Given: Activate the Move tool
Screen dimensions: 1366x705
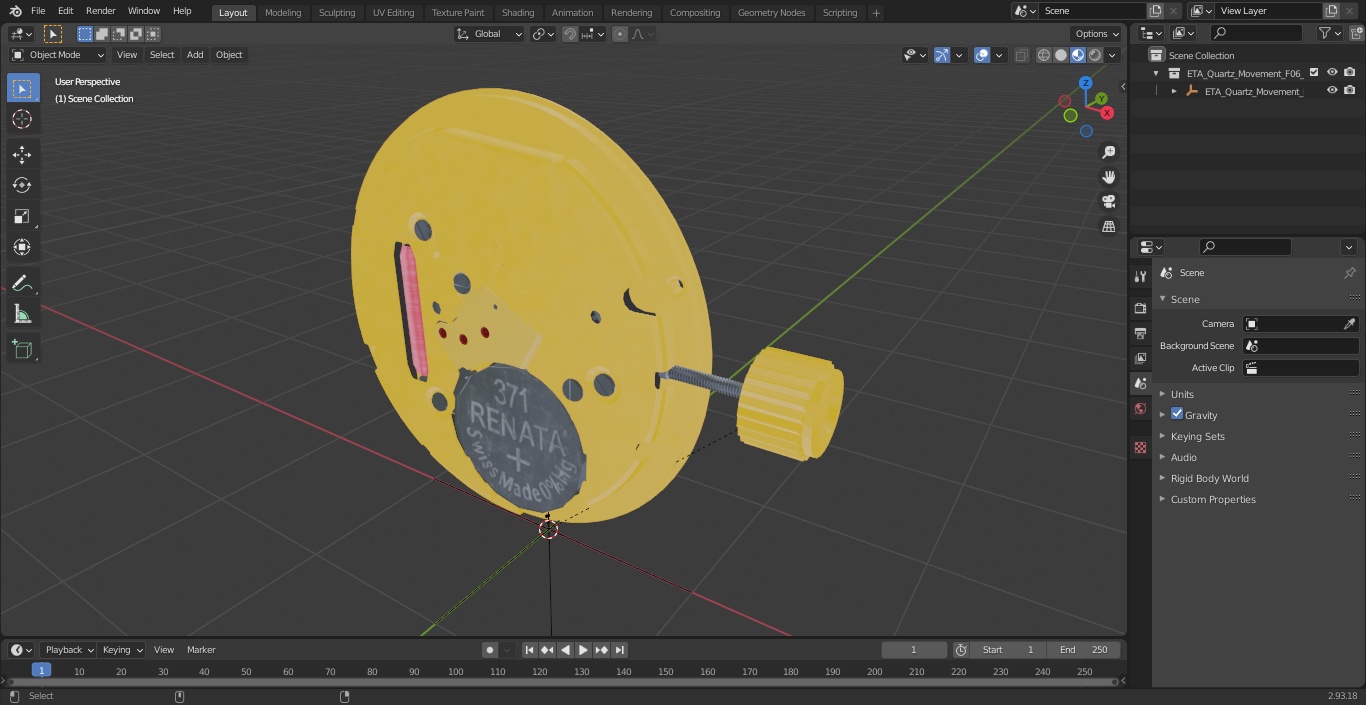Looking at the screenshot, I should point(22,154).
